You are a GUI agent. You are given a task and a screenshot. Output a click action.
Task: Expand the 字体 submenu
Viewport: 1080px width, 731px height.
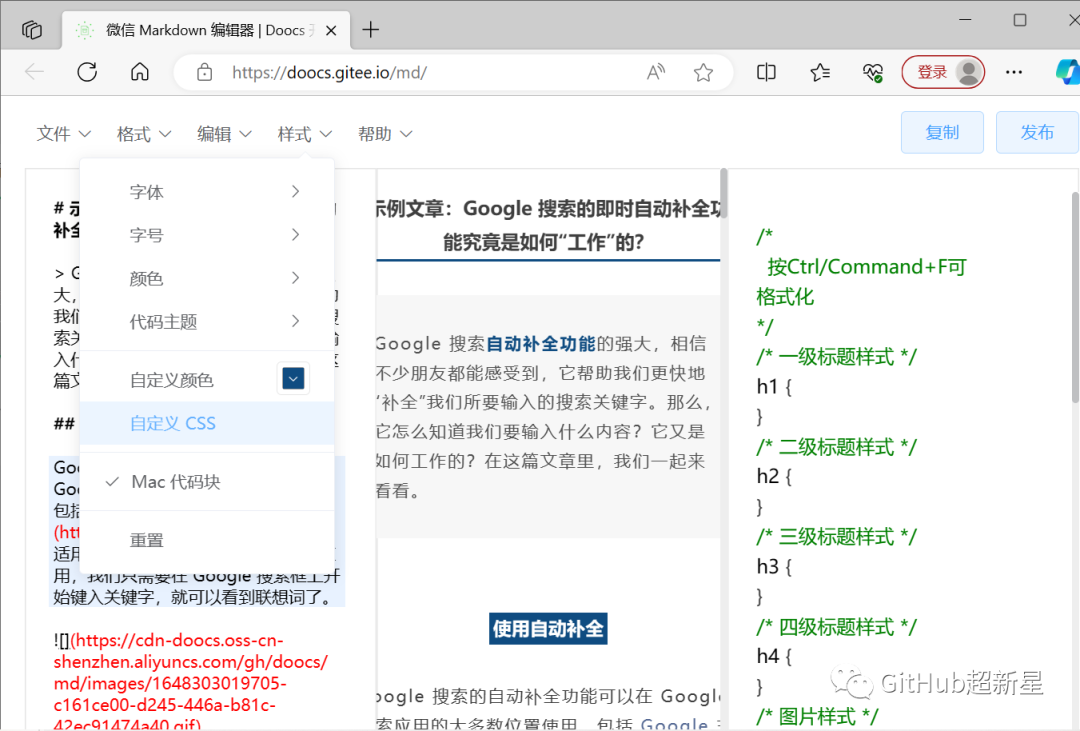pos(207,192)
